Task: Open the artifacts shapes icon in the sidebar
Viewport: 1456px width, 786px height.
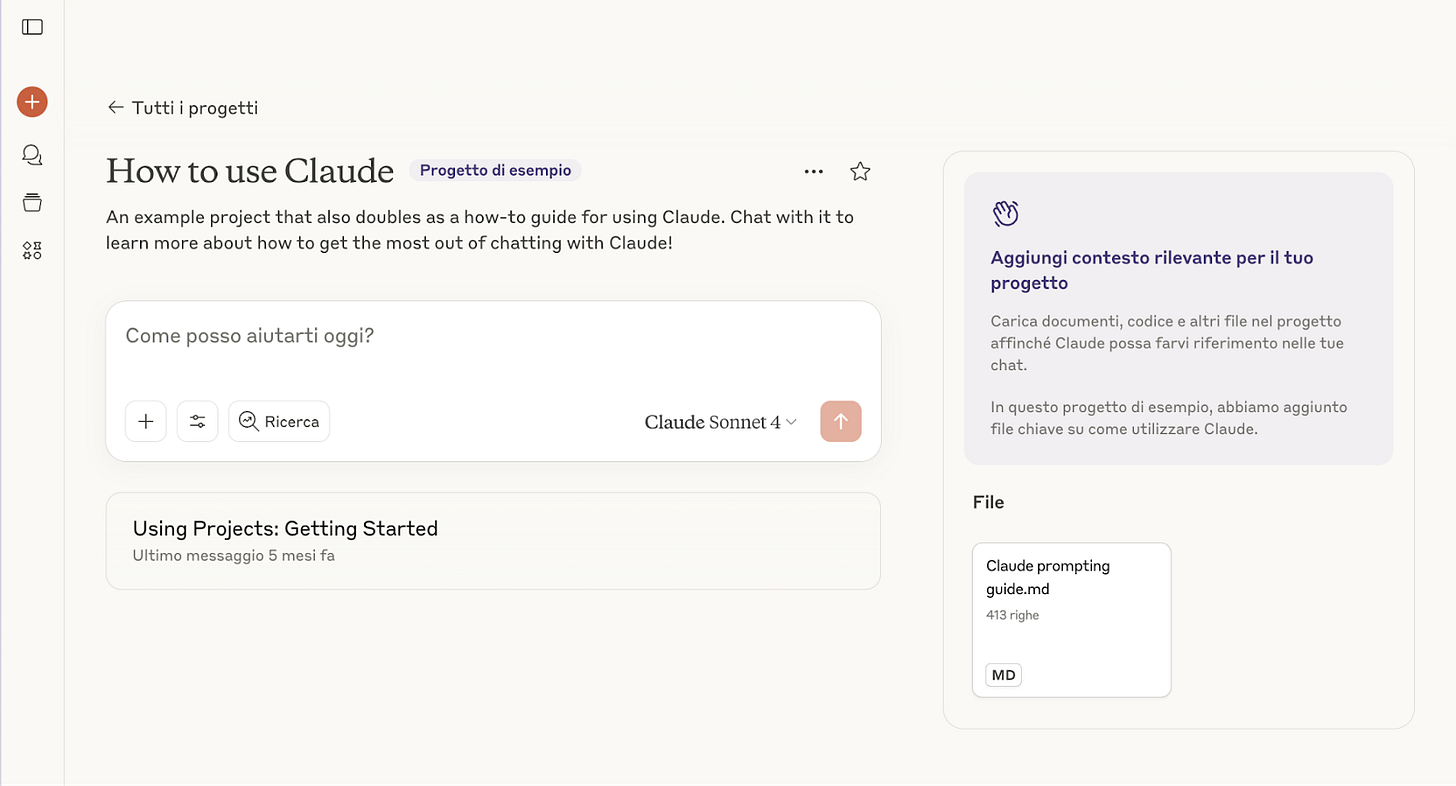Action: click(x=32, y=251)
